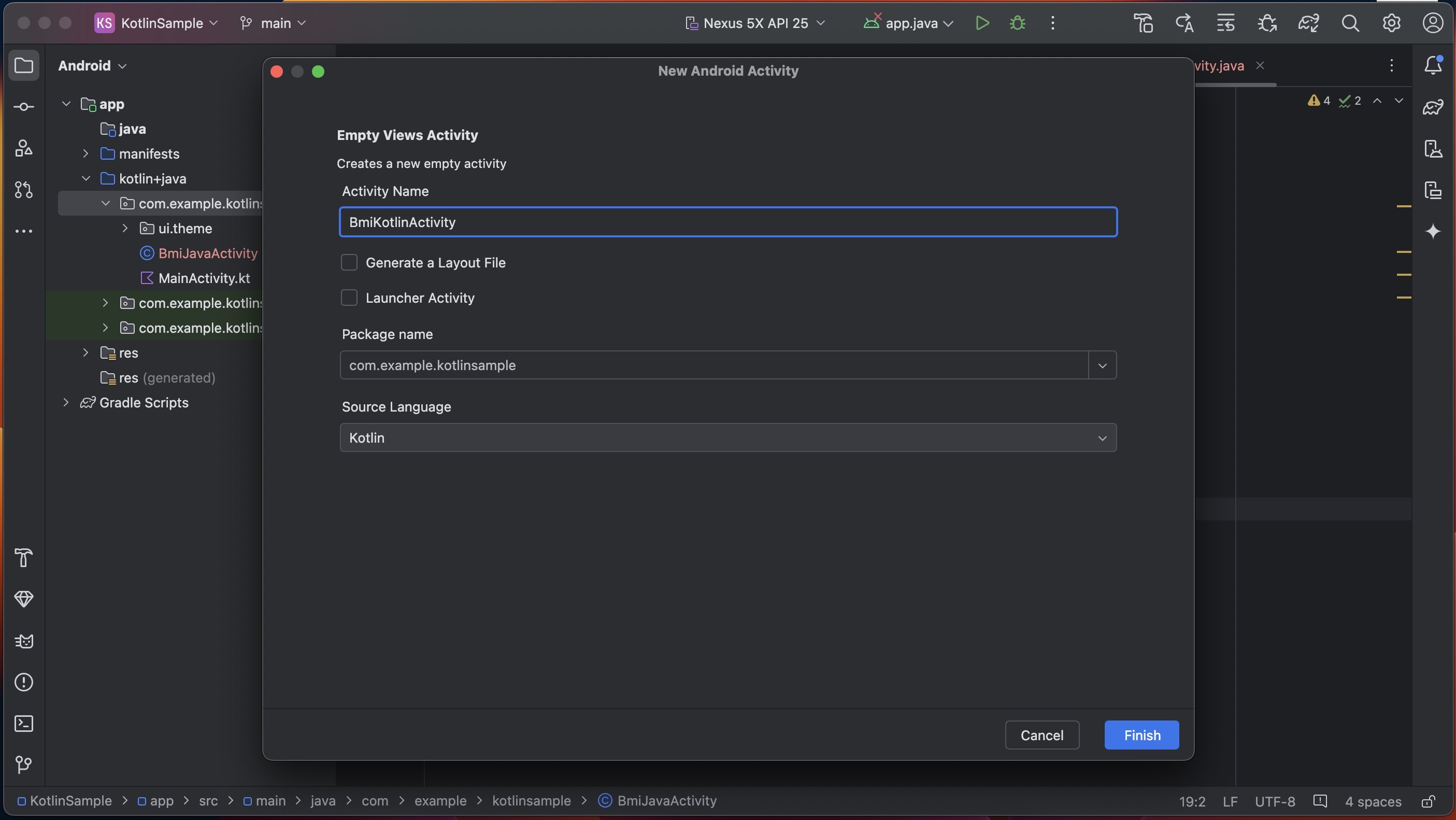Open the Notifications bell icon
The height and width of the screenshot is (820, 1456).
(x=1433, y=65)
